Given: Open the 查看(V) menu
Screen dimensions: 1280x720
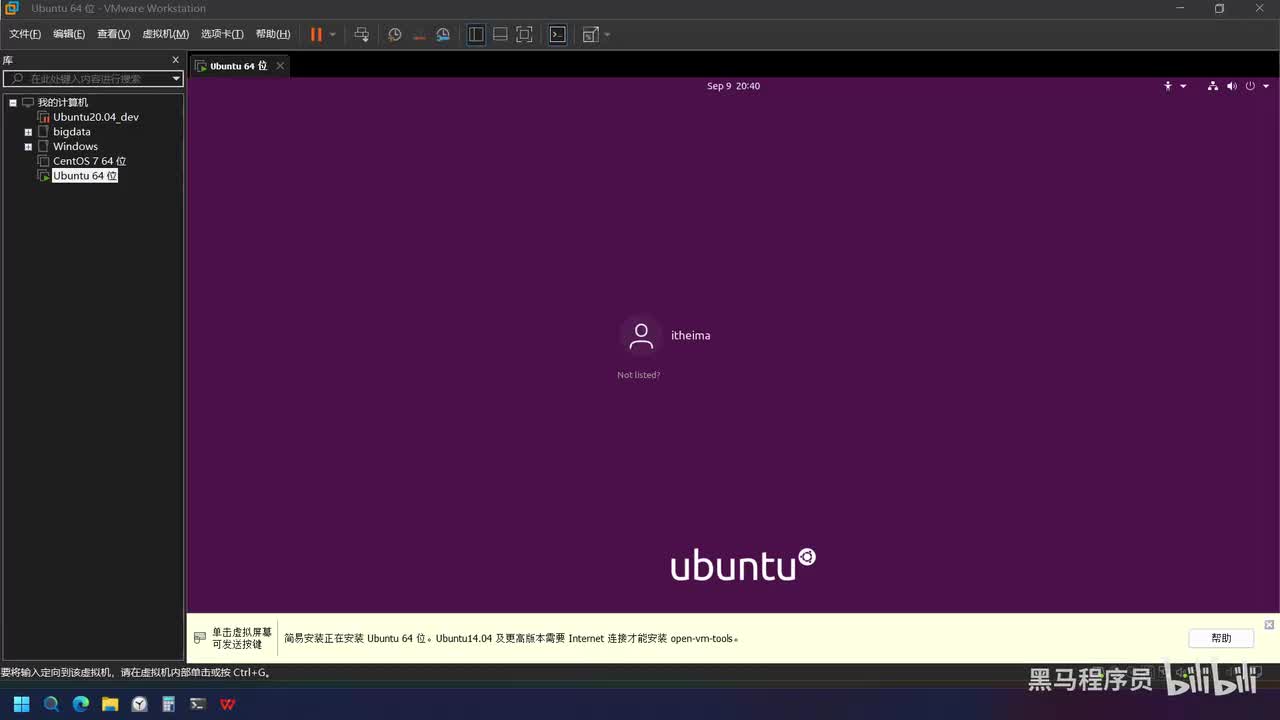Looking at the screenshot, I should pyautogui.click(x=113, y=34).
